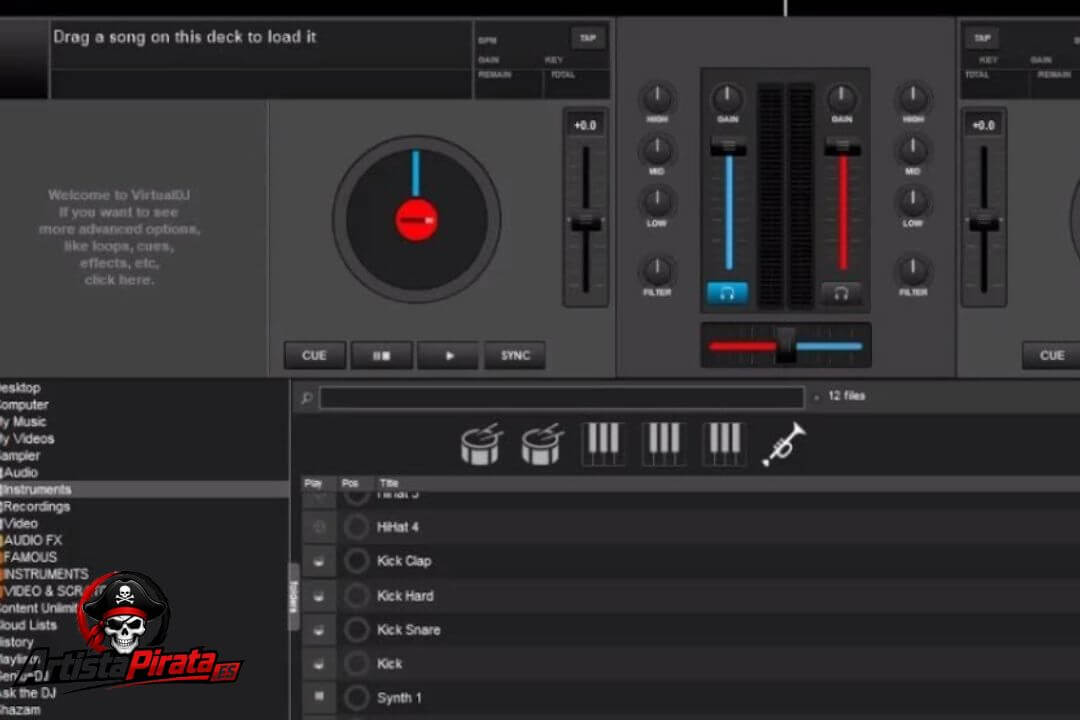Click the position circle of Kick Snare

point(356,630)
